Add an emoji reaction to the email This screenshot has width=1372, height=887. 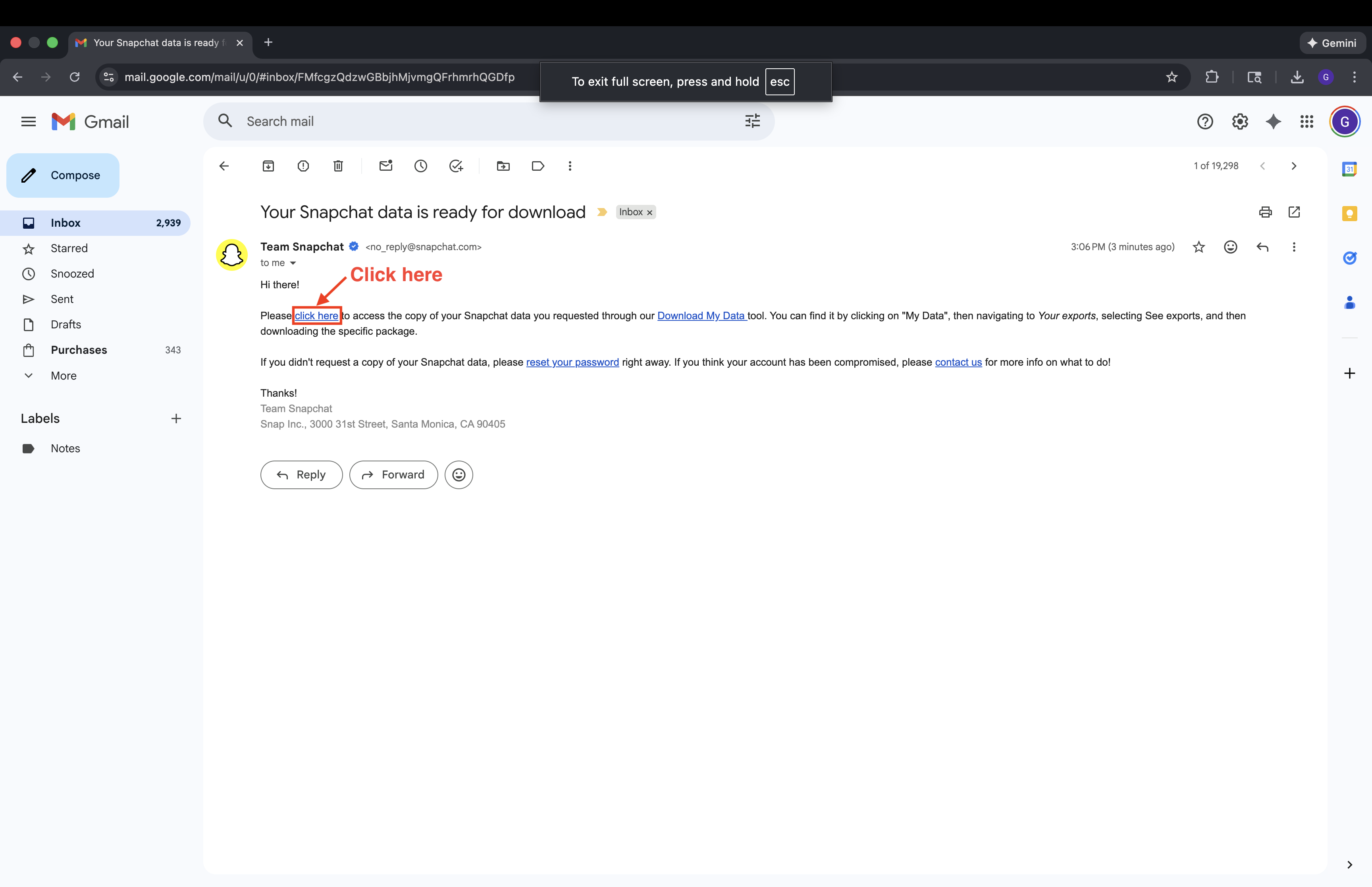pos(1230,247)
